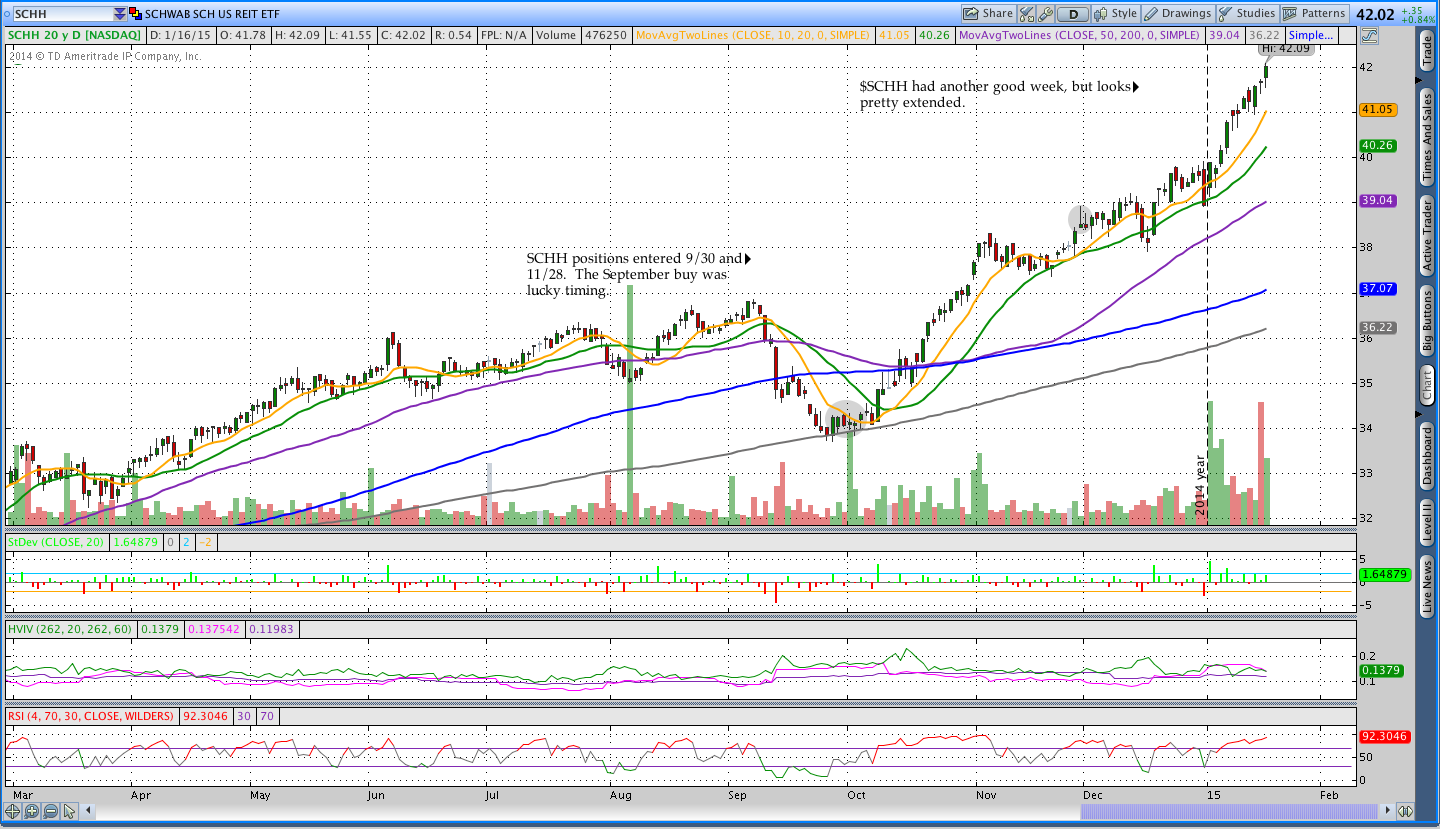
Task: Click MovAvgTwoLines 50, 200 study label
Action: pos(1079,35)
